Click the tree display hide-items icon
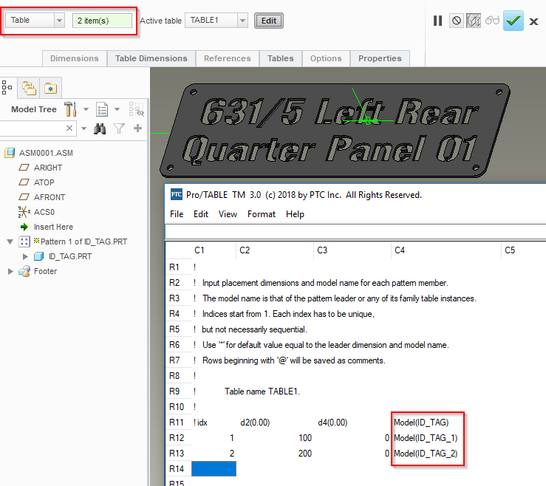The width and height of the screenshot is (546, 486). tap(136, 109)
